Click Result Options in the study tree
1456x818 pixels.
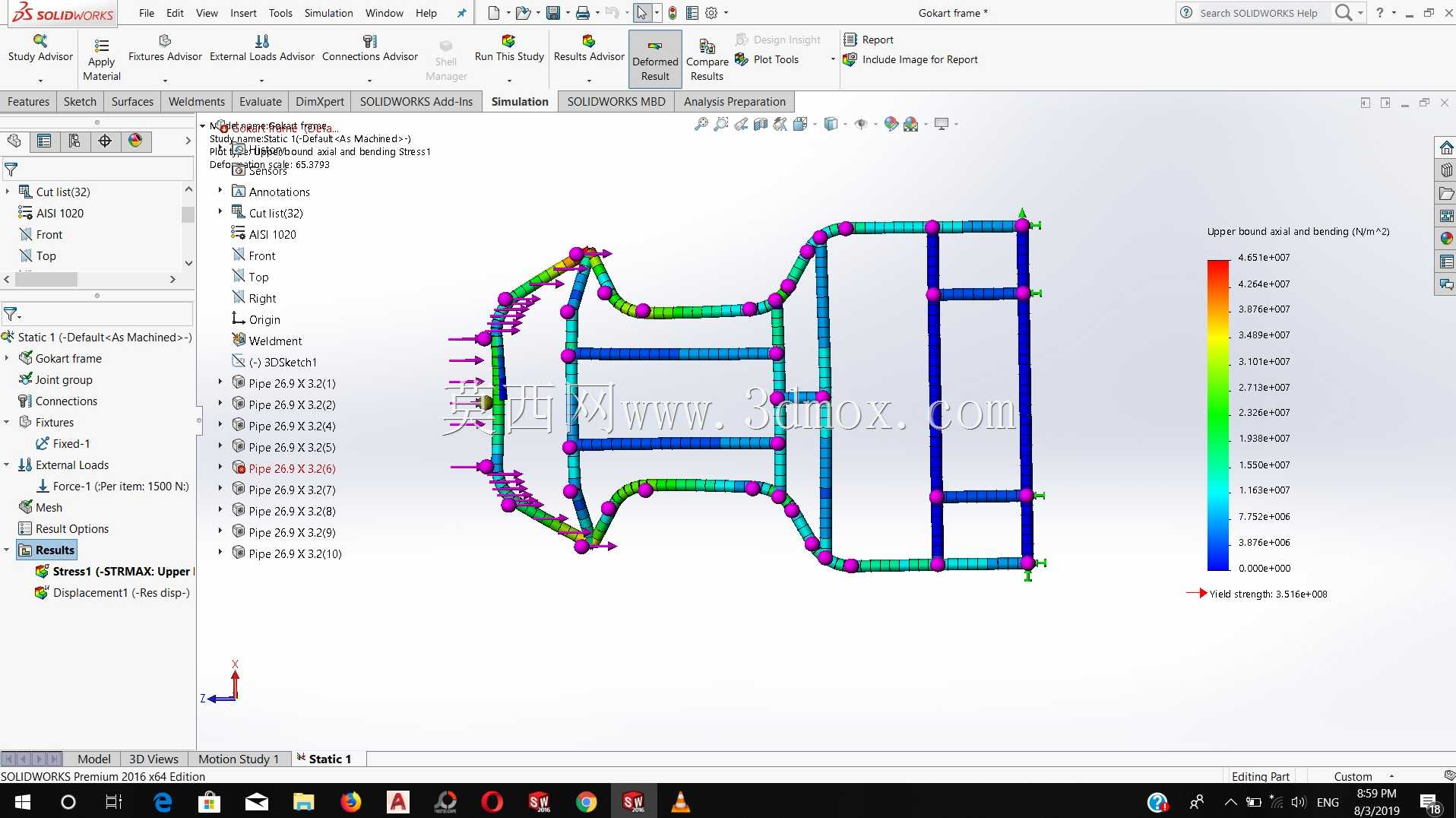coord(64,529)
